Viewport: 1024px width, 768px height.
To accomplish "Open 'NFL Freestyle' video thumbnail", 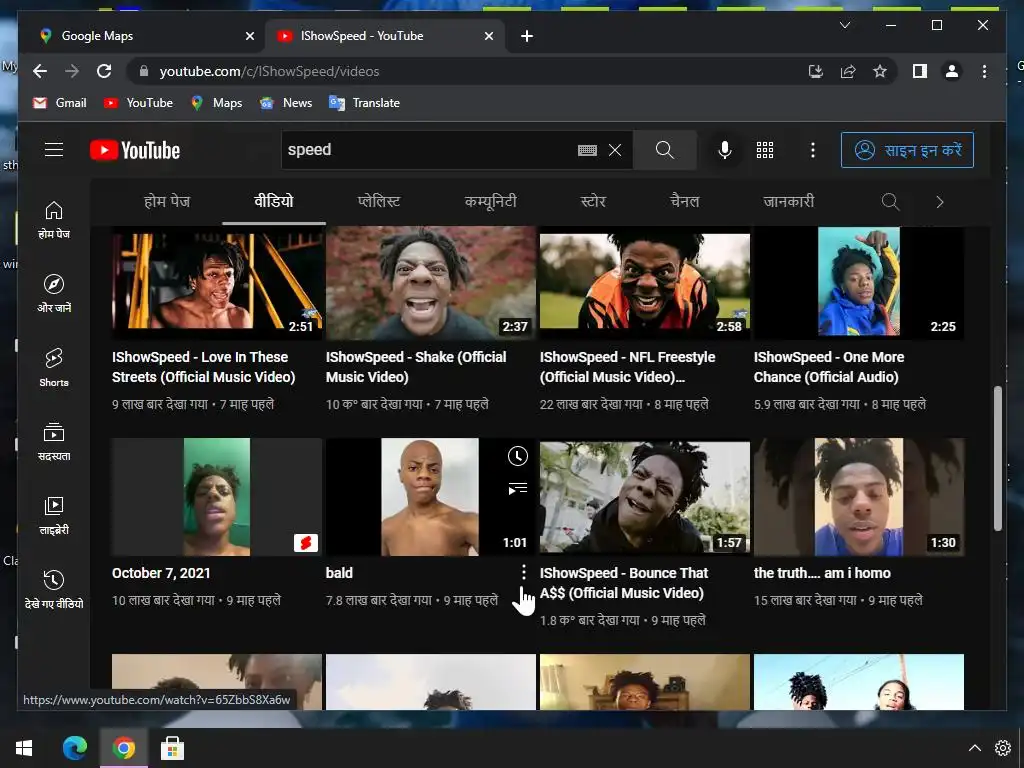I will [645, 282].
